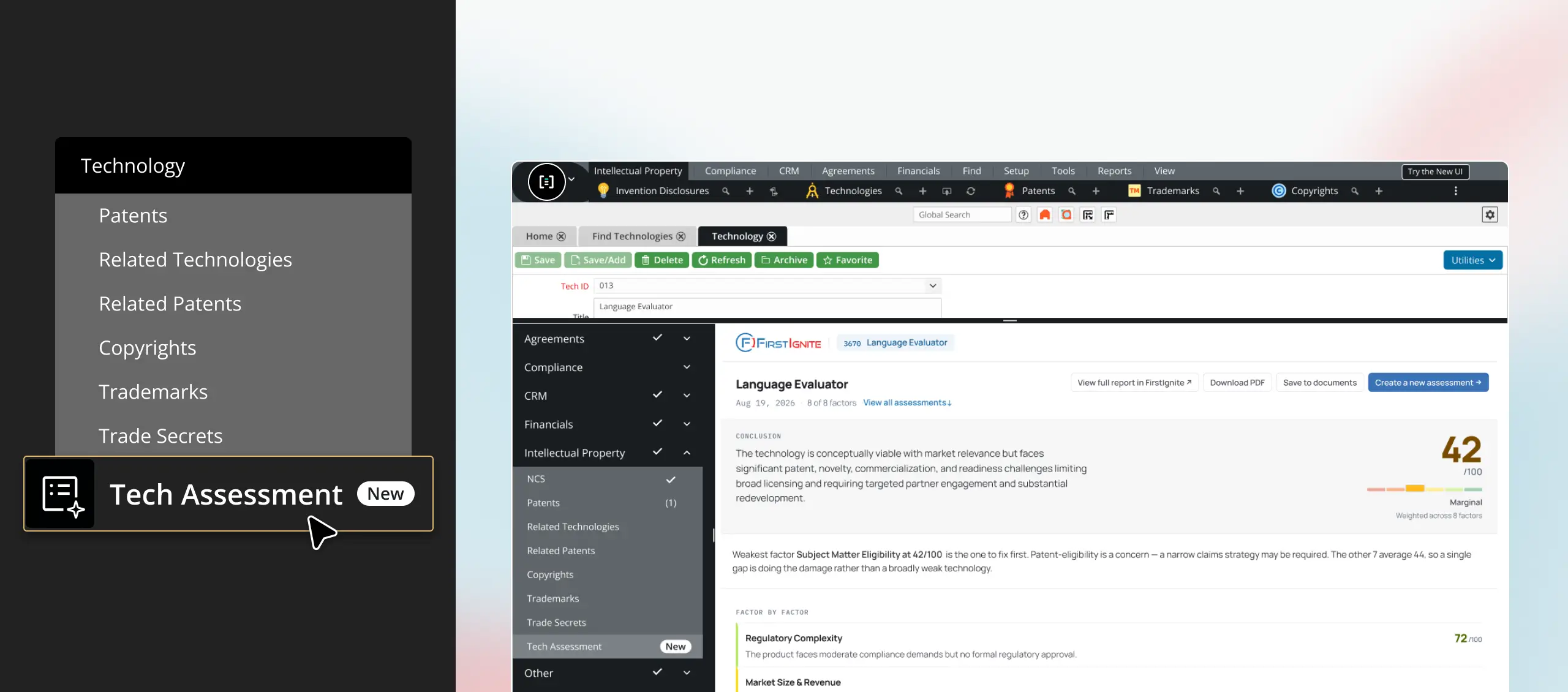Expand the Other section chevron
1568x692 pixels.
tap(687, 672)
